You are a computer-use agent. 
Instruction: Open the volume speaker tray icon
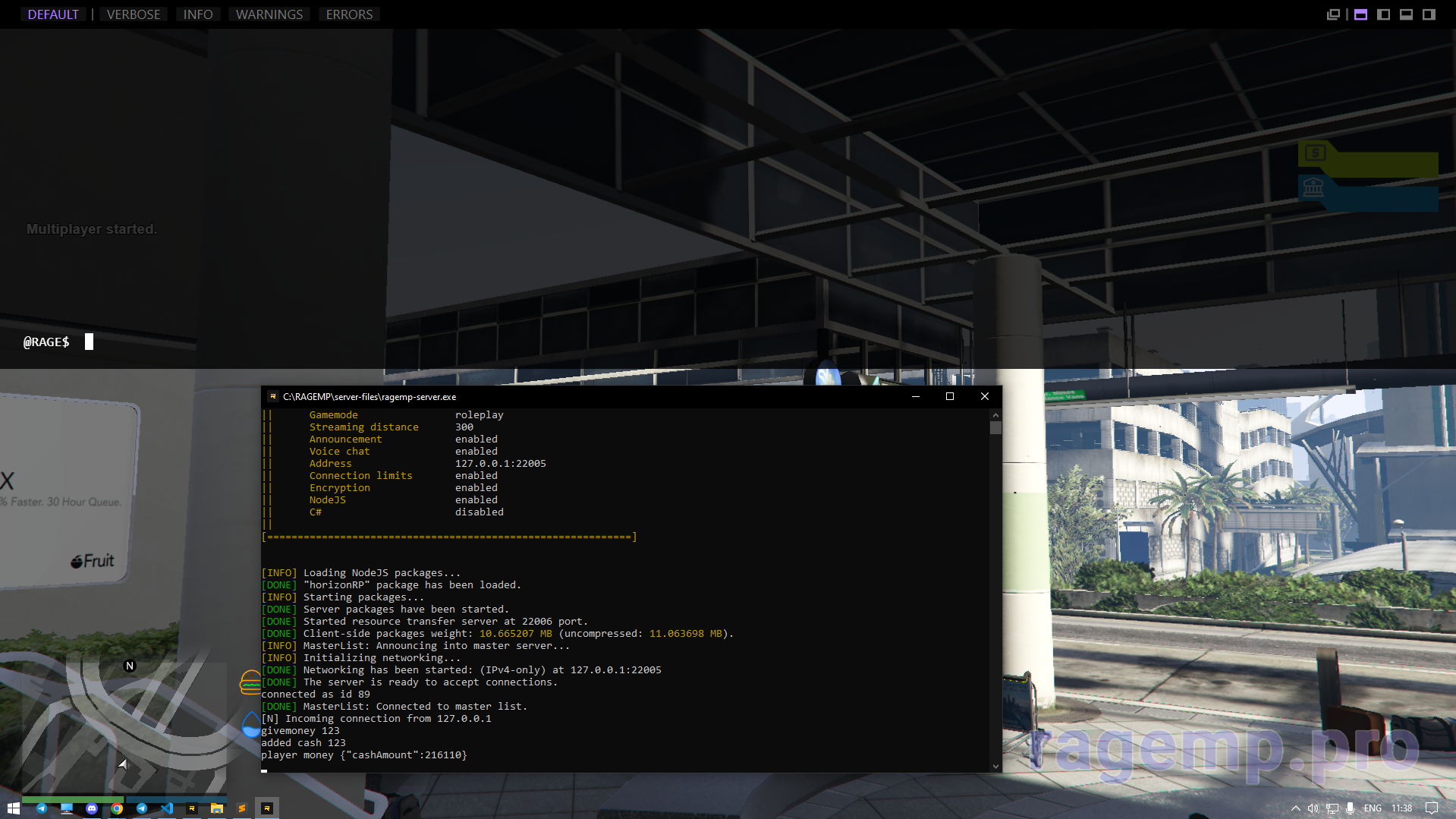point(1313,808)
